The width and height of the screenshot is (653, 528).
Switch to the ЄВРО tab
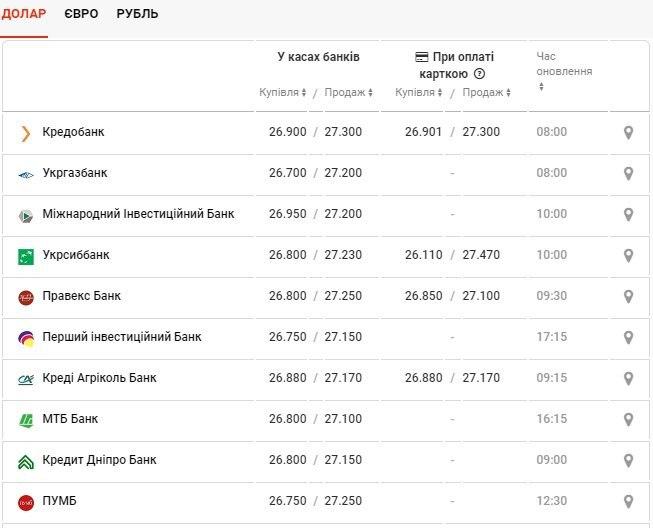pos(81,14)
